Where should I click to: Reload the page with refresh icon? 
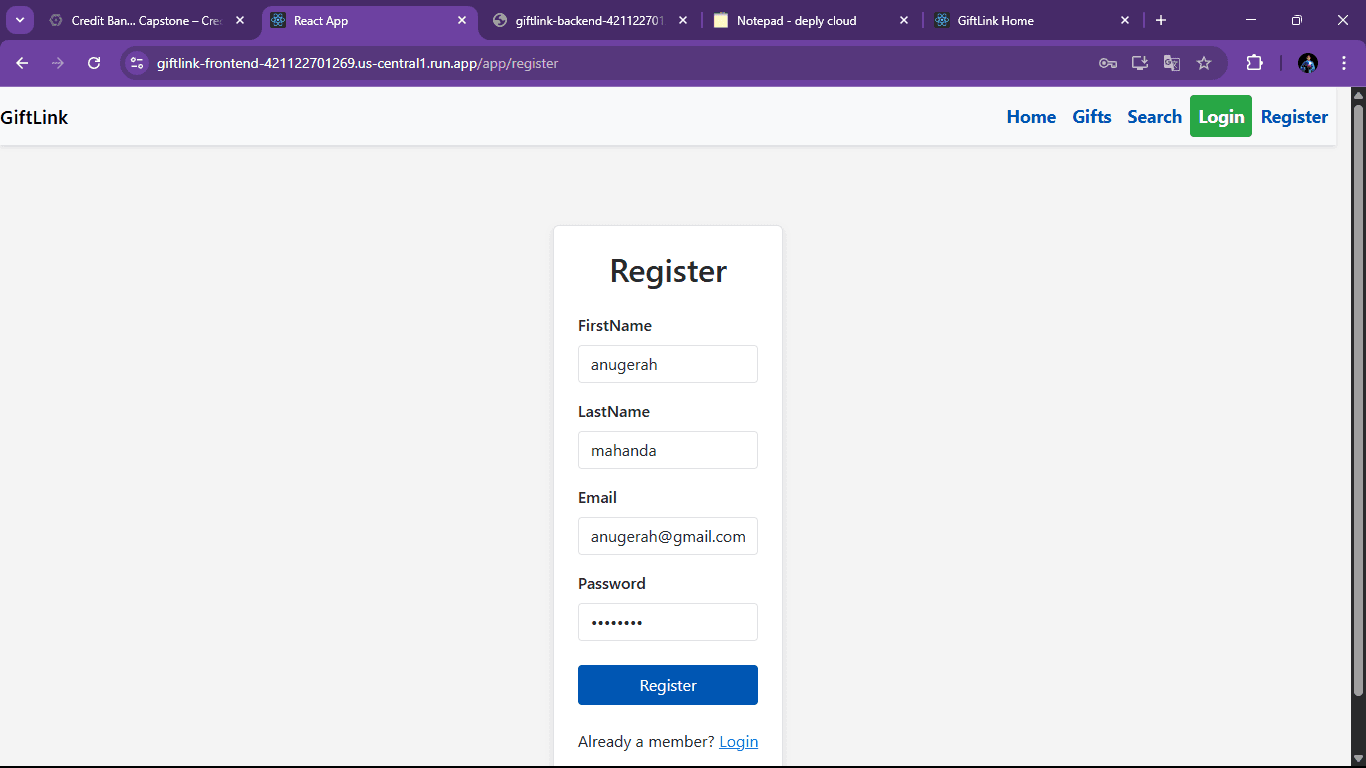point(94,63)
